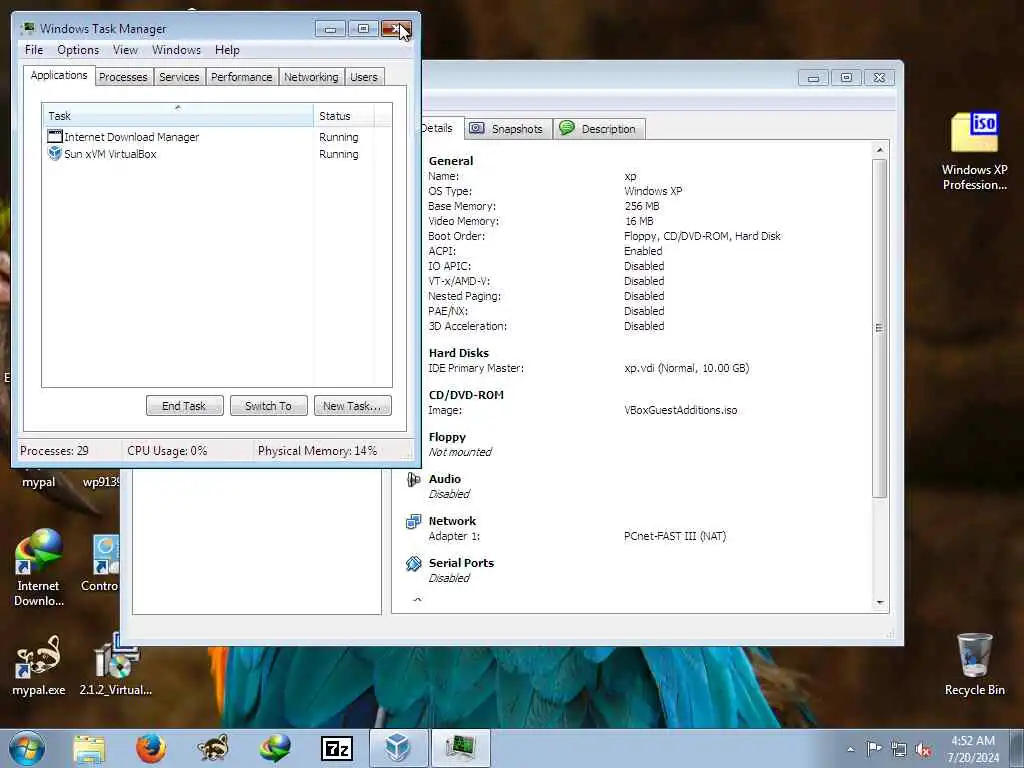This screenshot has height=768, width=1024.
Task: Click the Network icon in VirtualBox details
Action: [413, 522]
